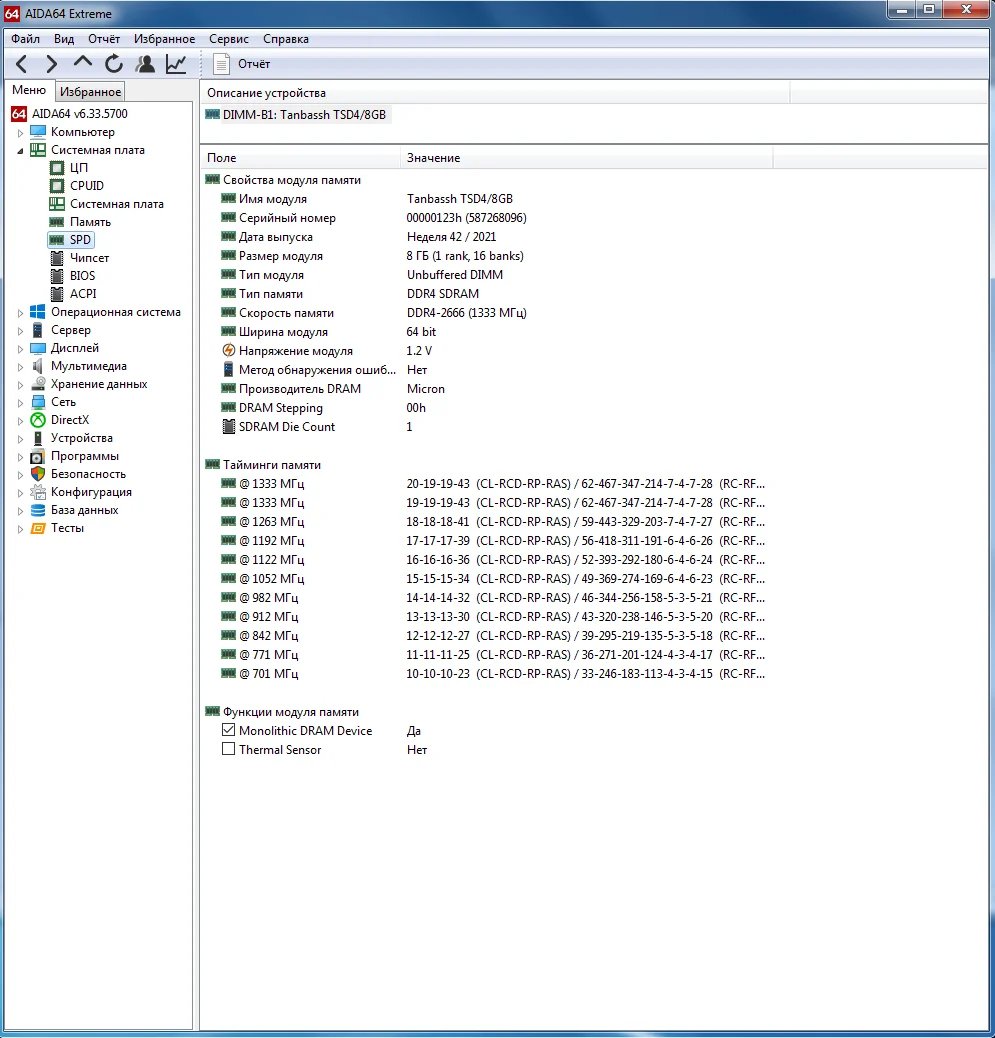The width and height of the screenshot is (995, 1038).
Task: Click the Программы icon in the tree
Action: tap(38, 456)
